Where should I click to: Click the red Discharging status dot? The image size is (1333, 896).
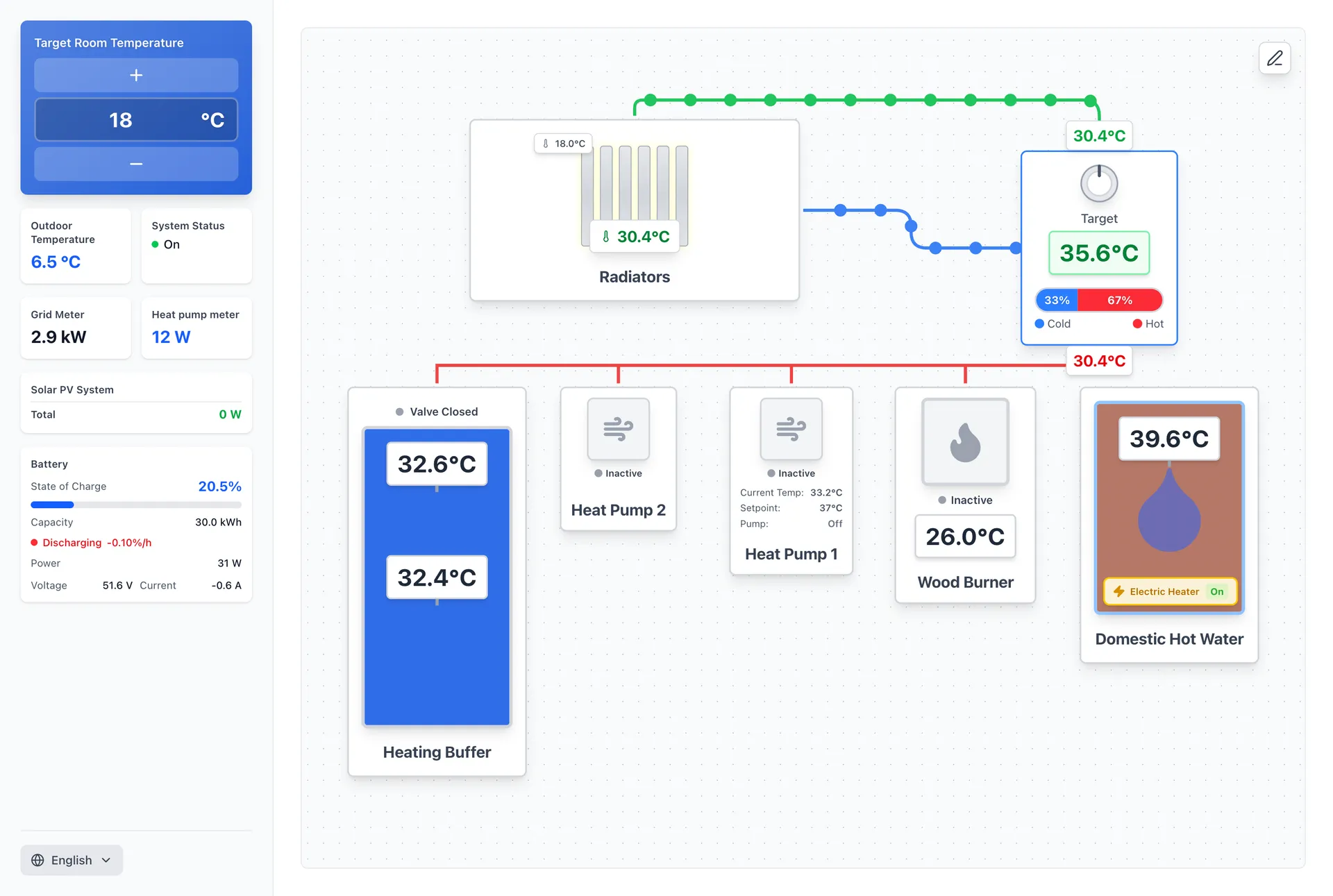(34, 543)
